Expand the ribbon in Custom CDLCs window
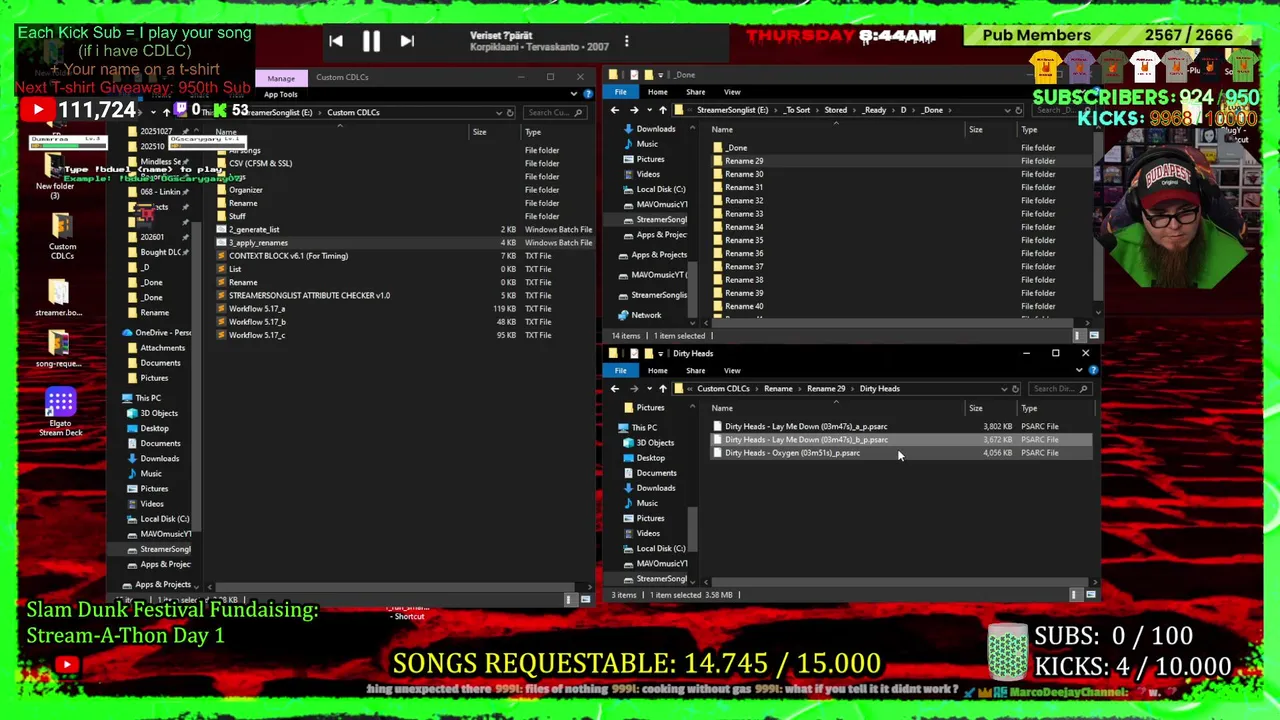The height and width of the screenshot is (720, 1280). (574, 94)
